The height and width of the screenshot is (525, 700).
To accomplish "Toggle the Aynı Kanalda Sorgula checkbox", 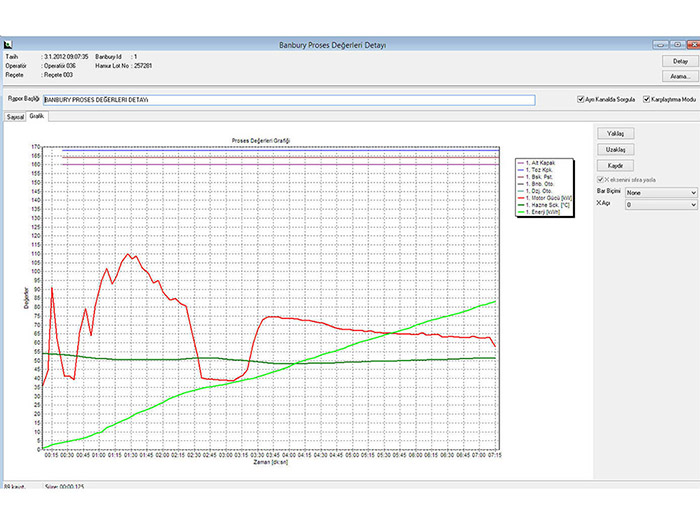I will coord(582,100).
